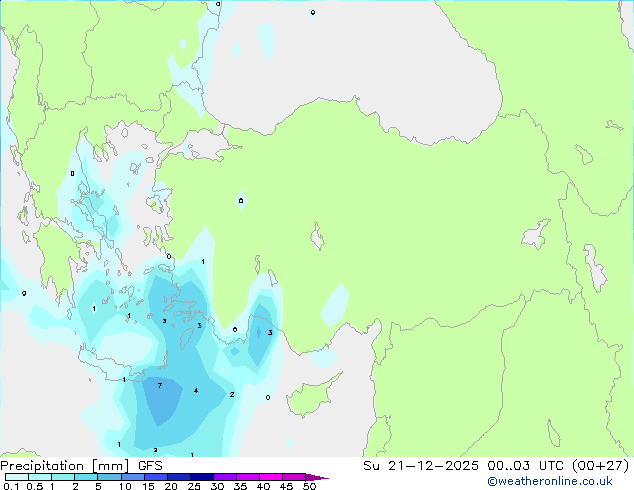This screenshot has height=490, width=634.
Task: Click legend tick label '45'
Action: click(286, 486)
